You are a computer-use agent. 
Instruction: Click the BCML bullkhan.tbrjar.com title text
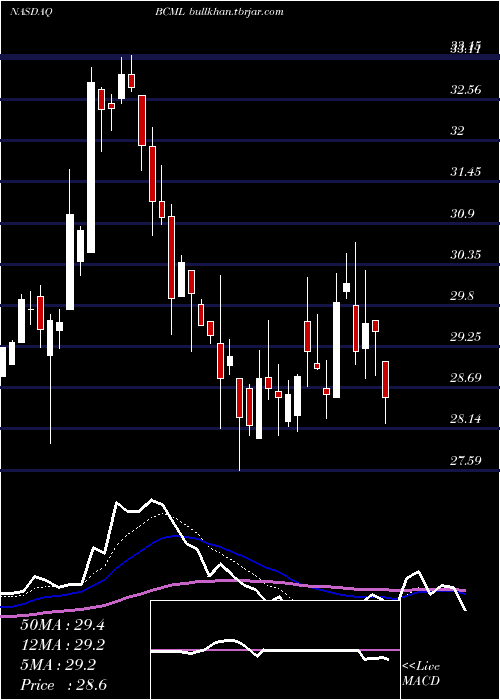point(220,12)
